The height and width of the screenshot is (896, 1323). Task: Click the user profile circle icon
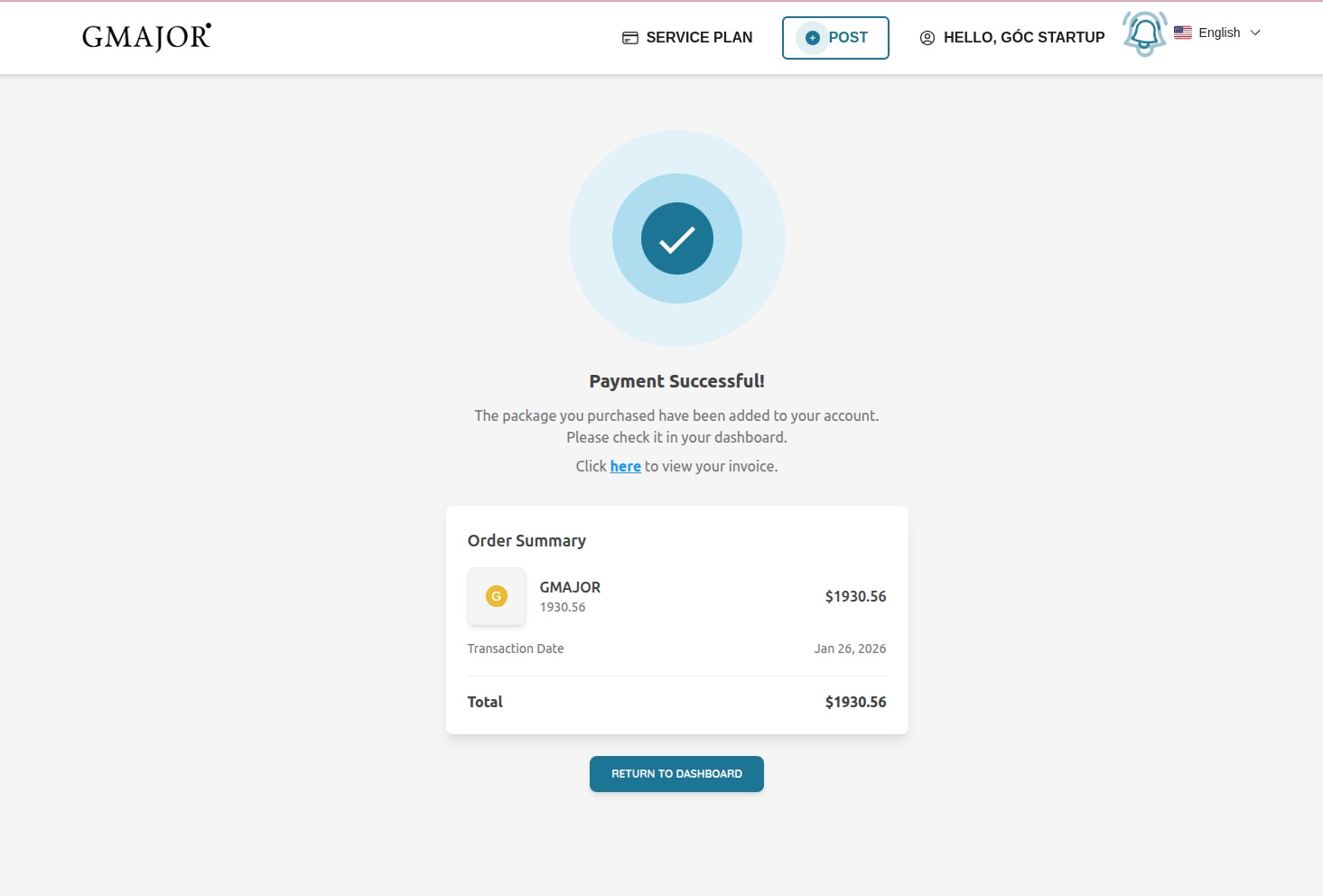tap(927, 38)
